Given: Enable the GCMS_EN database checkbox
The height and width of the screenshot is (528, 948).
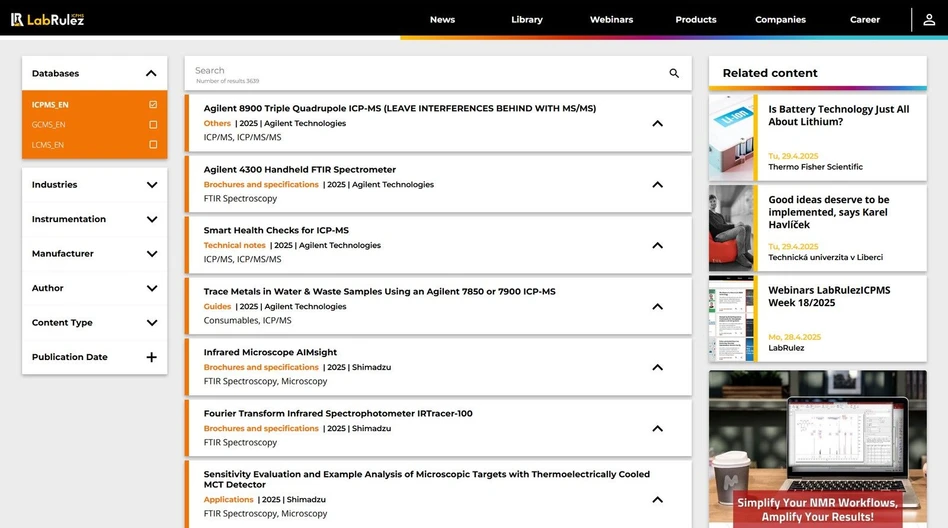Looking at the screenshot, I should click(x=153, y=125).
